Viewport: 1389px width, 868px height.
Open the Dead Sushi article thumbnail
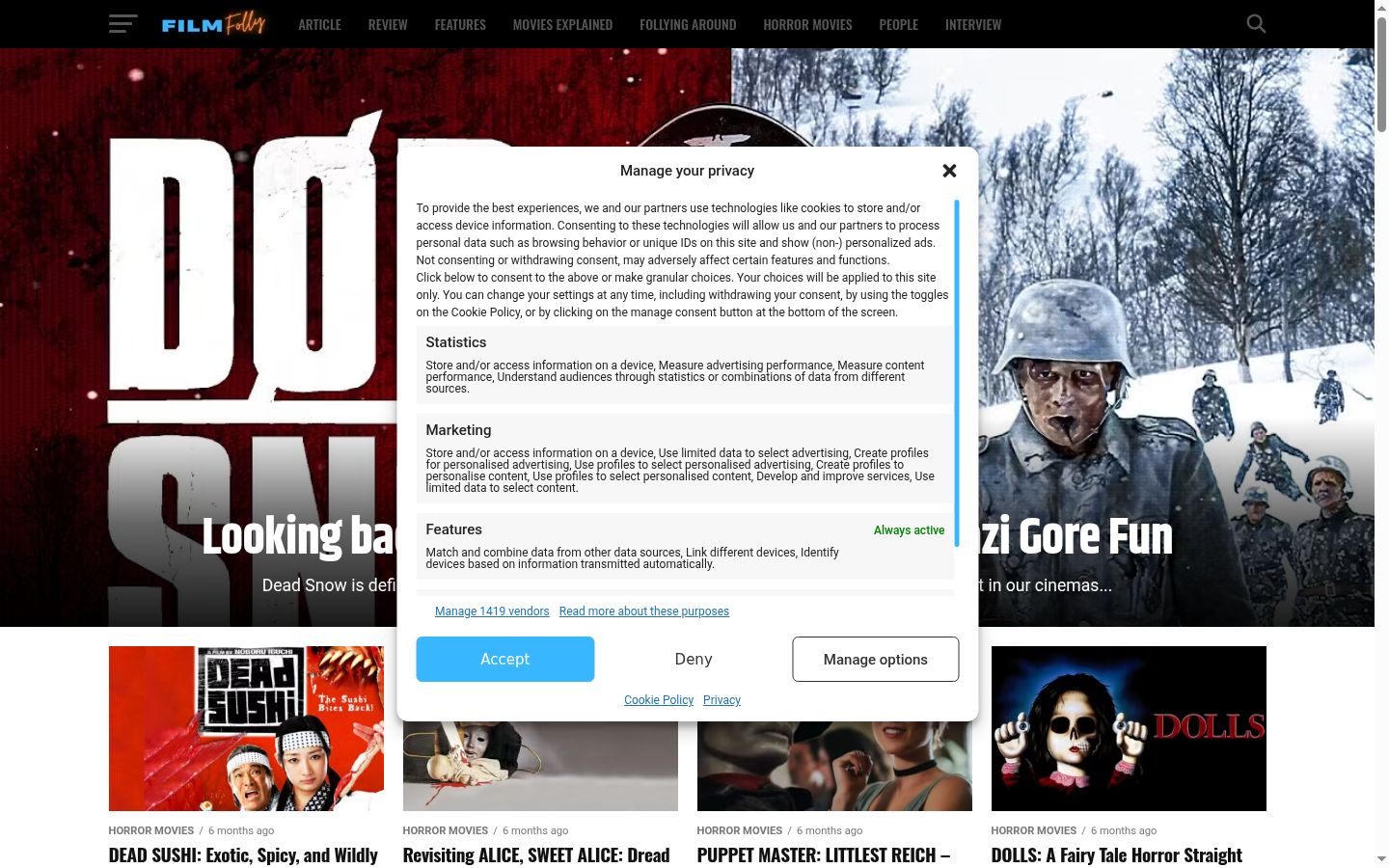click(246, 728)
